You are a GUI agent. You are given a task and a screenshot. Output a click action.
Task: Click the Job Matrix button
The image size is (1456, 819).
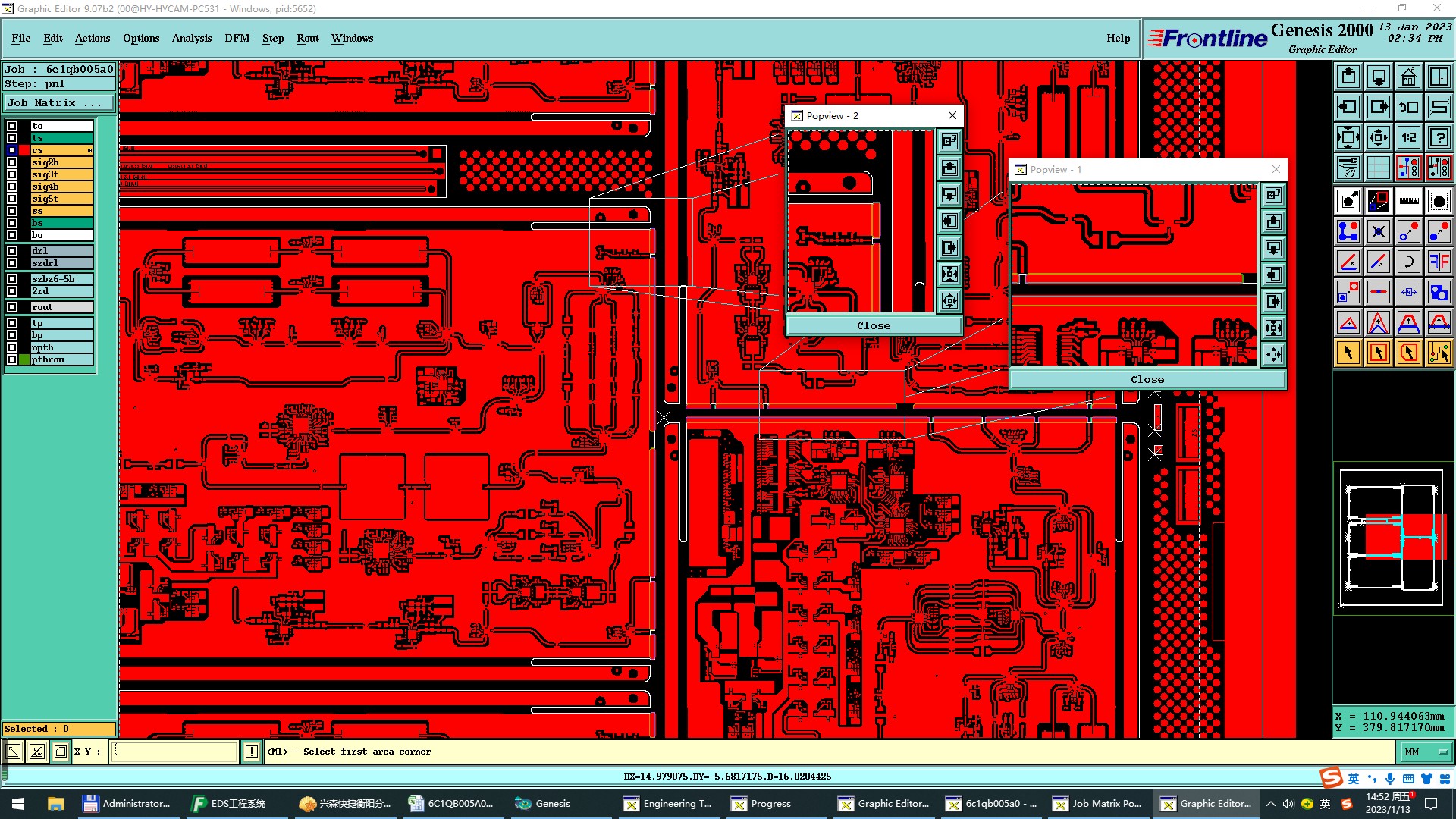click(59, 103)
